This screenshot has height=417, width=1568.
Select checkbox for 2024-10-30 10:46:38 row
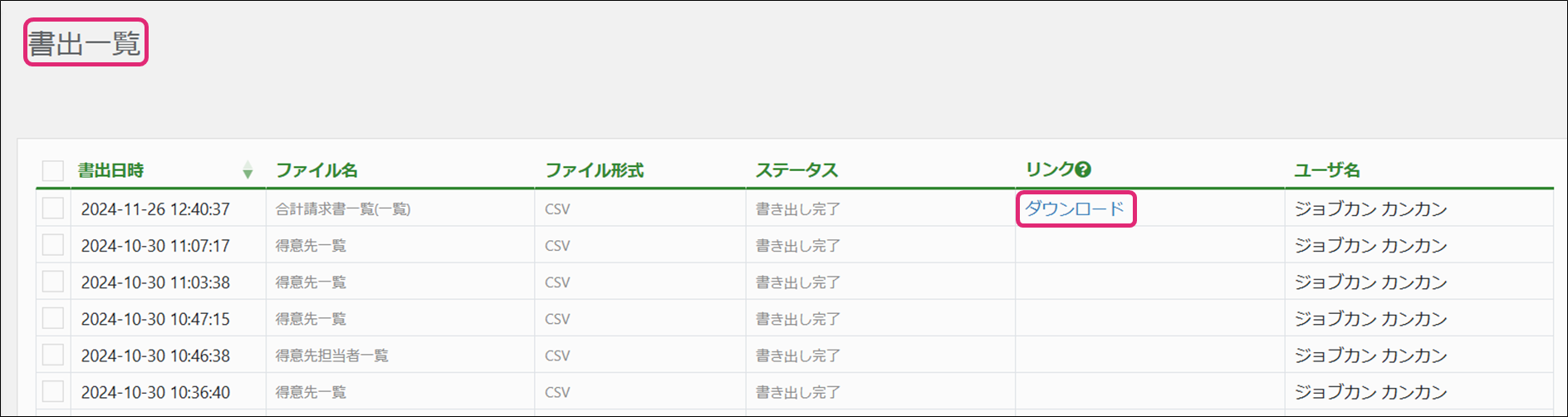pos(53,354)
